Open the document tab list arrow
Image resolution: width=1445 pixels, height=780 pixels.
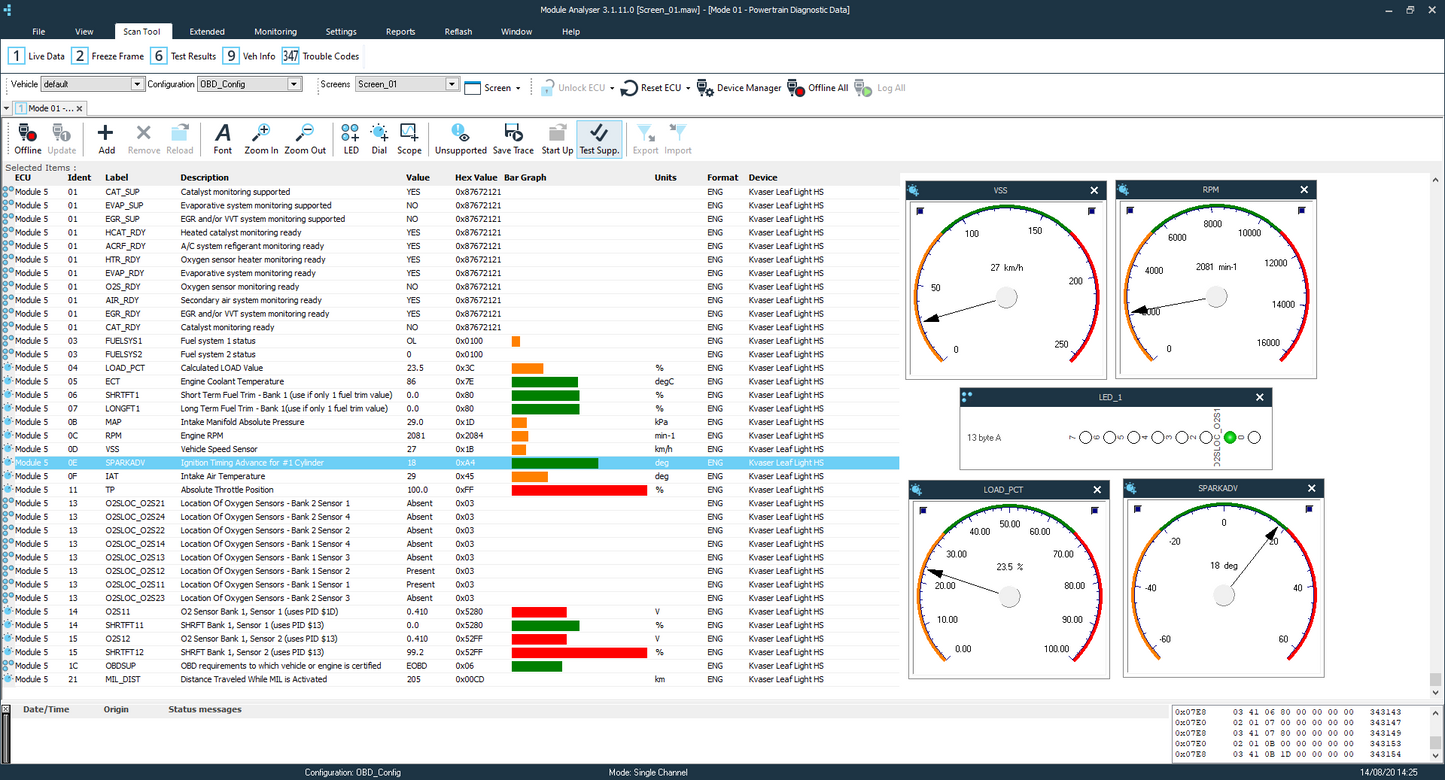pyautogui.click(x=6, y=108)
